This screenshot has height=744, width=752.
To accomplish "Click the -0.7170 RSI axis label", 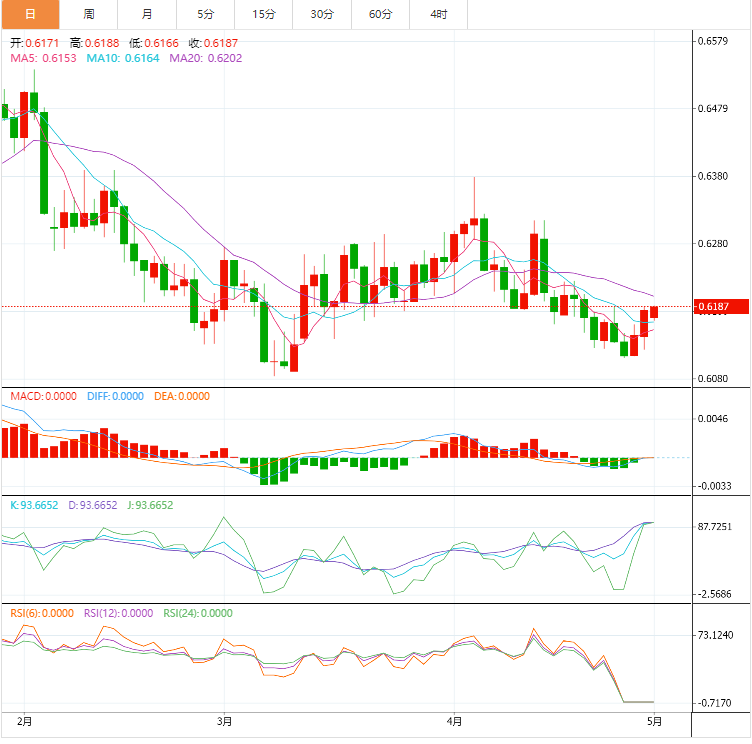I will (x=714, y=703).
